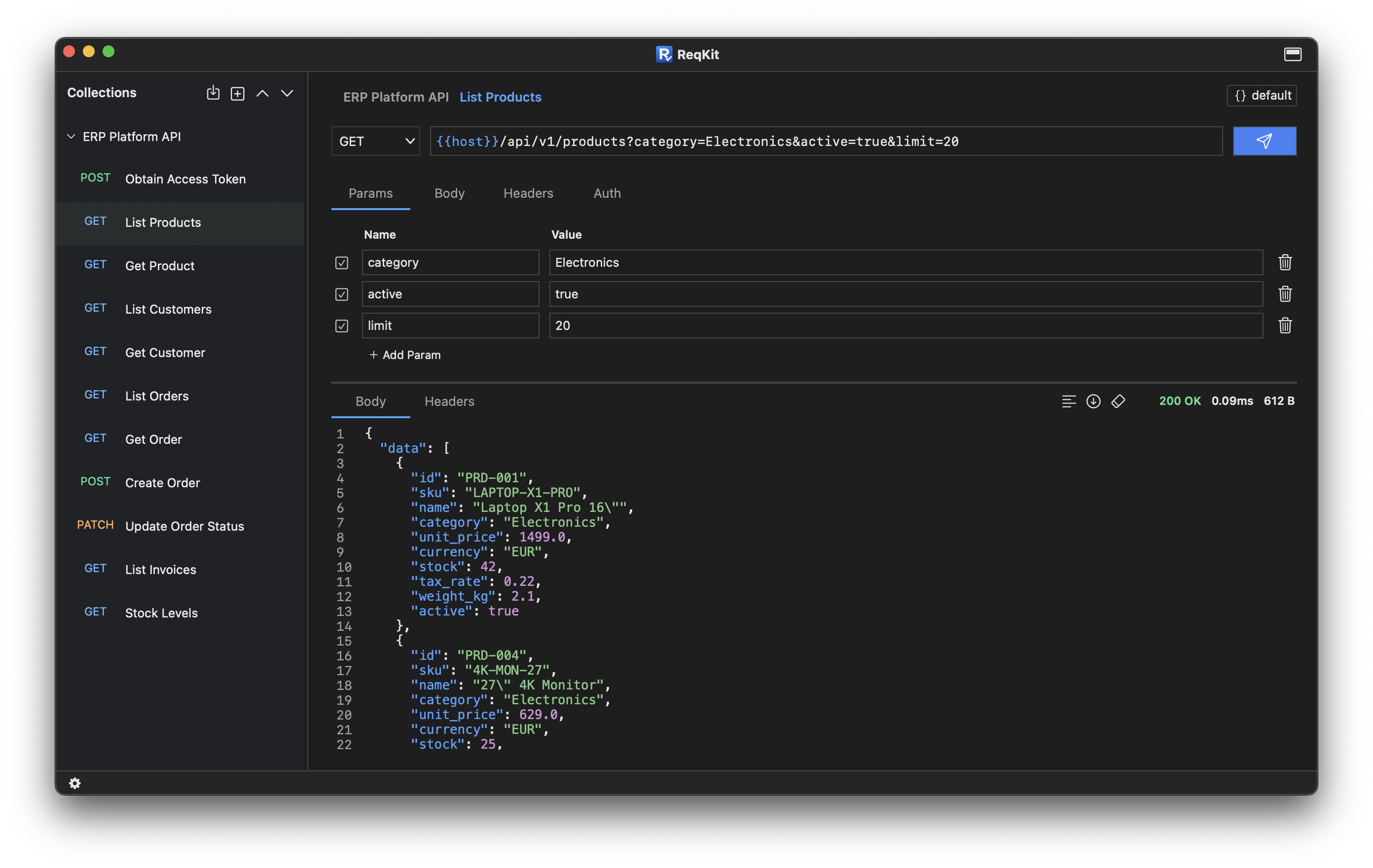
Task: Send the request with the paper-plane button
Action: click(1264, 142)
